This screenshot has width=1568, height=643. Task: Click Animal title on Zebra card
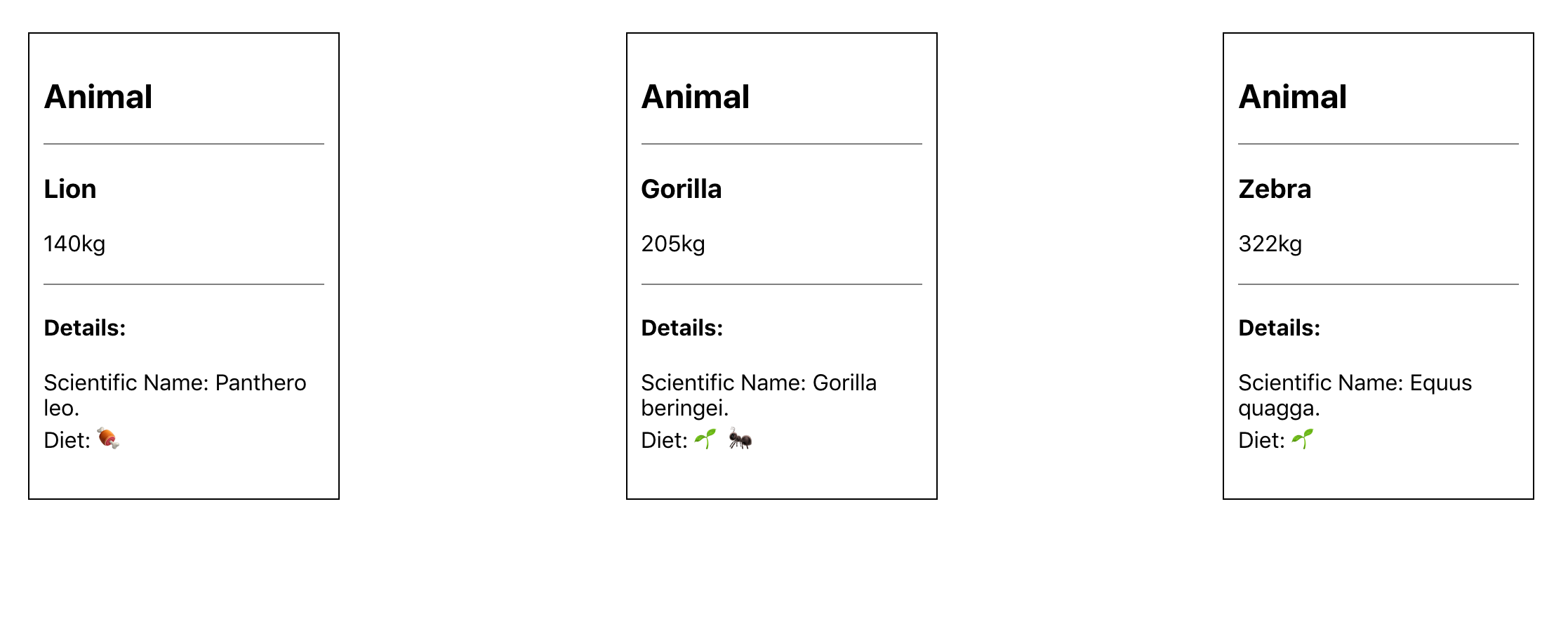[x=1293, y=97]
